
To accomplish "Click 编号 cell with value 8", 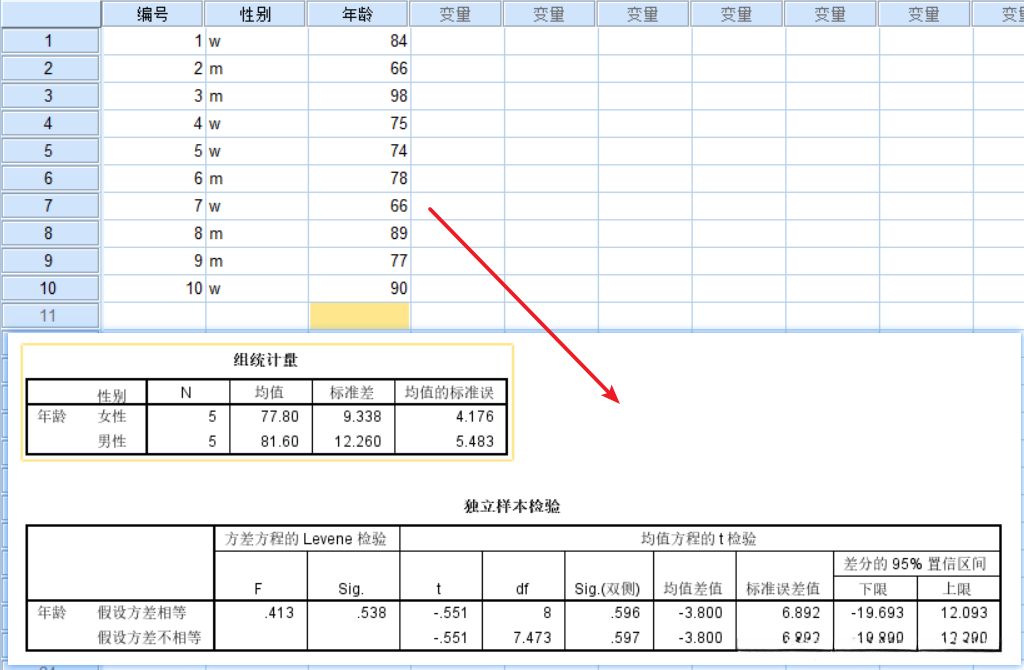I will click(x=154, y=233).
